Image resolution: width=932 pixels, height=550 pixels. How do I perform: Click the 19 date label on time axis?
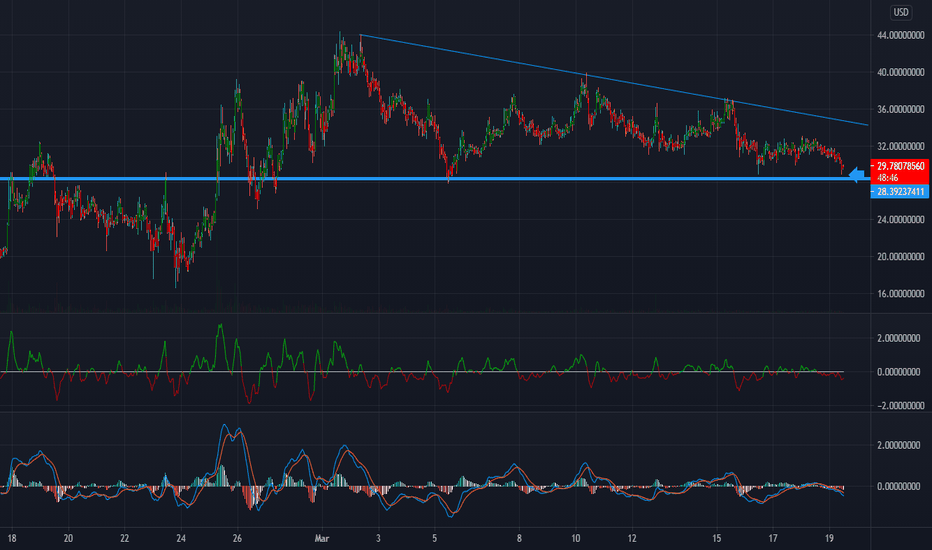(x=830, y=539)
